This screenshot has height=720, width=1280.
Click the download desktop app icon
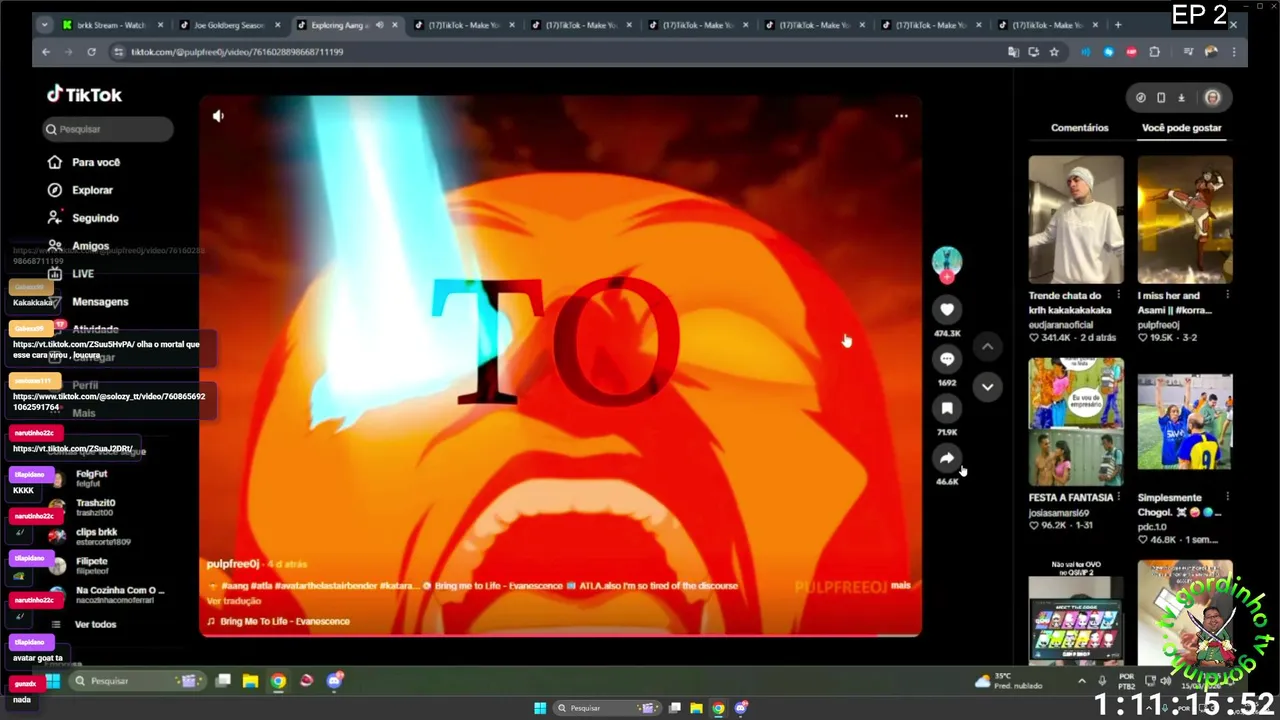click(1181, 98)
